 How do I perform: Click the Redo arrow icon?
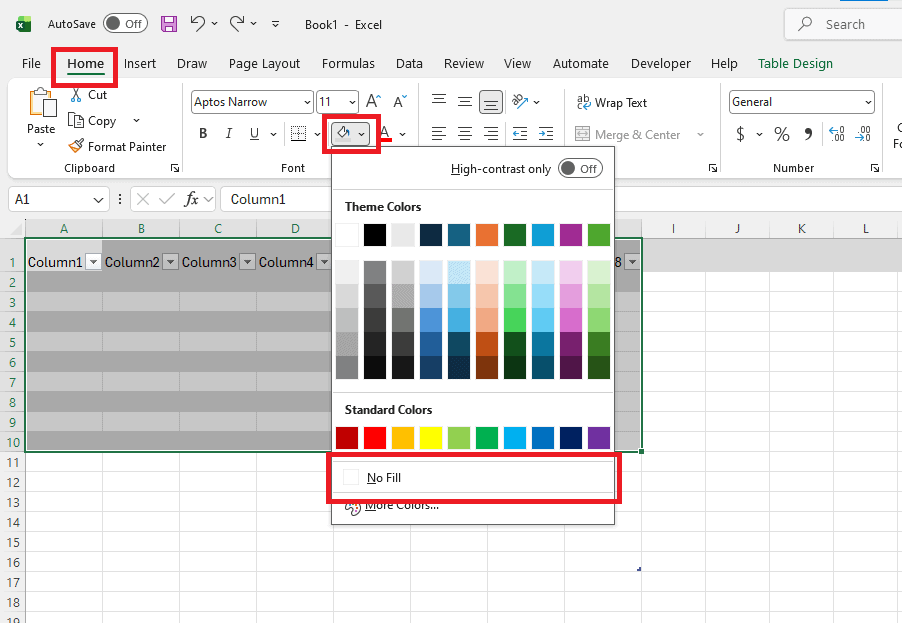pos(237,24)
